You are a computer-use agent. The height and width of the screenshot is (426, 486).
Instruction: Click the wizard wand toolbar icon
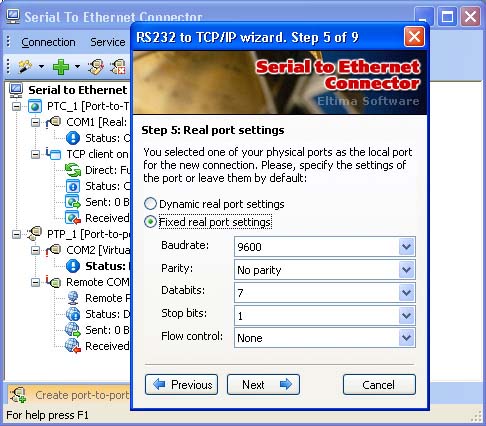[25, 67]
